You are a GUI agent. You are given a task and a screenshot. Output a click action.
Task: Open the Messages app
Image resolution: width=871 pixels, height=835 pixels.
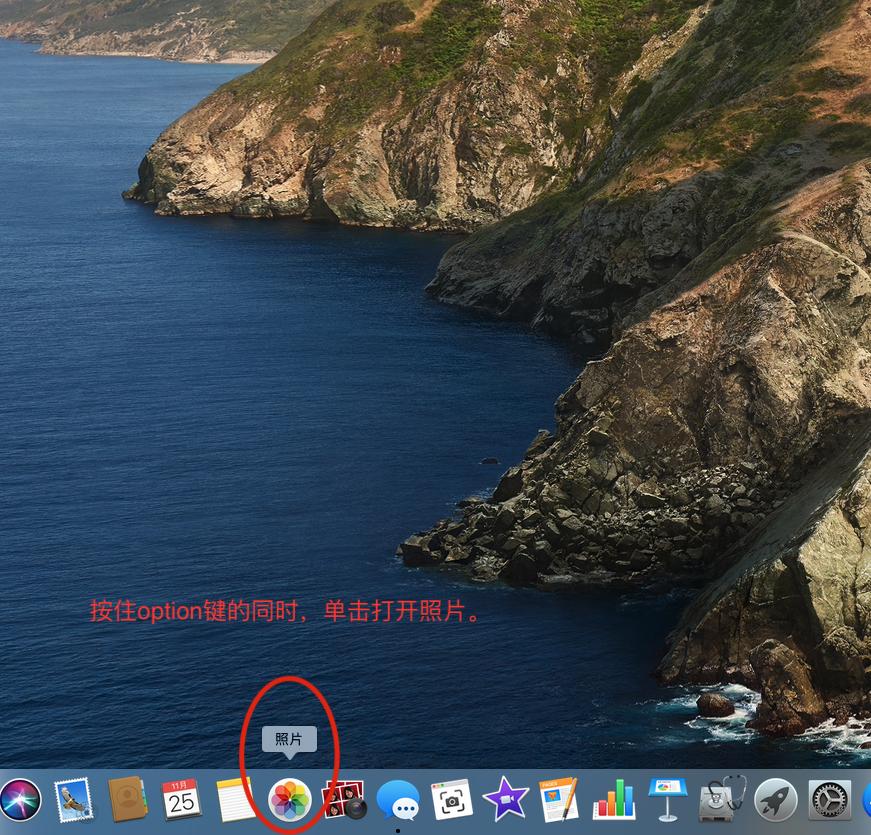tap(399, 800)
